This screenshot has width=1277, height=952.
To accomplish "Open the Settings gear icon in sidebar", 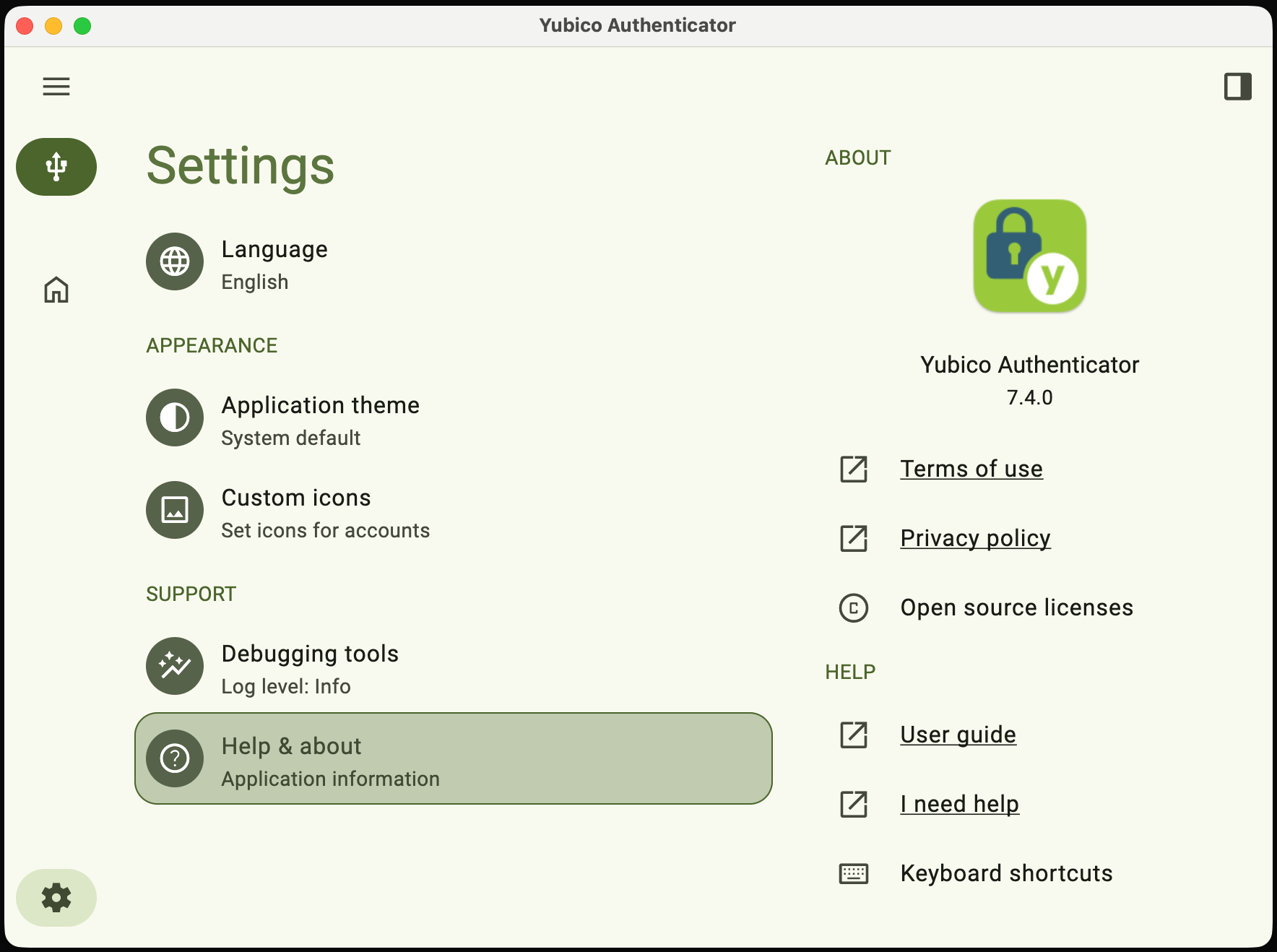I will [56, 898].
